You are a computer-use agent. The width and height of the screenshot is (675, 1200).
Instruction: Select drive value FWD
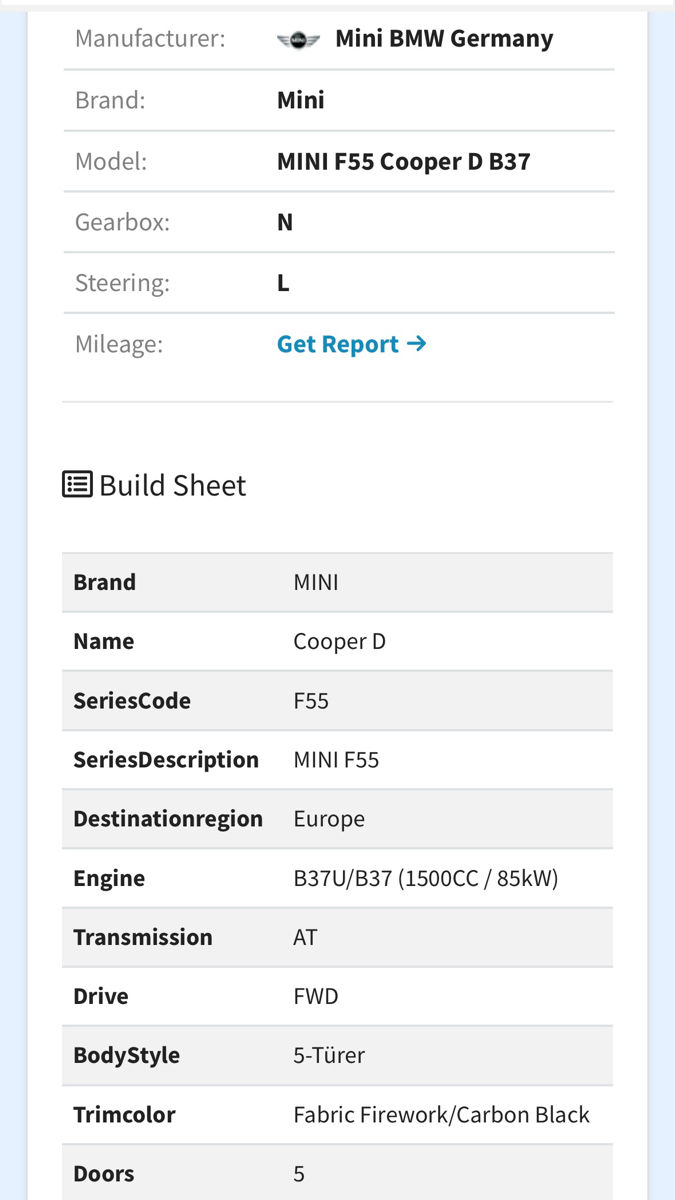[x=316, y=996]
